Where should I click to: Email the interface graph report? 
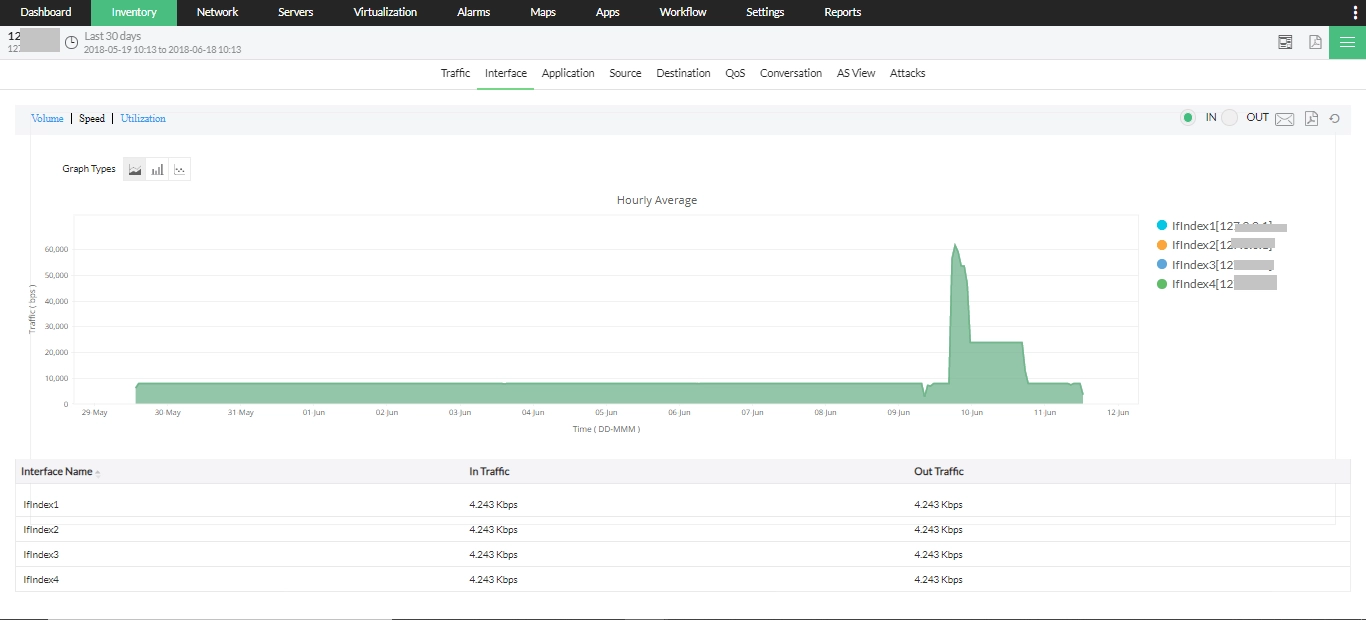click(x=1285, y=119)
